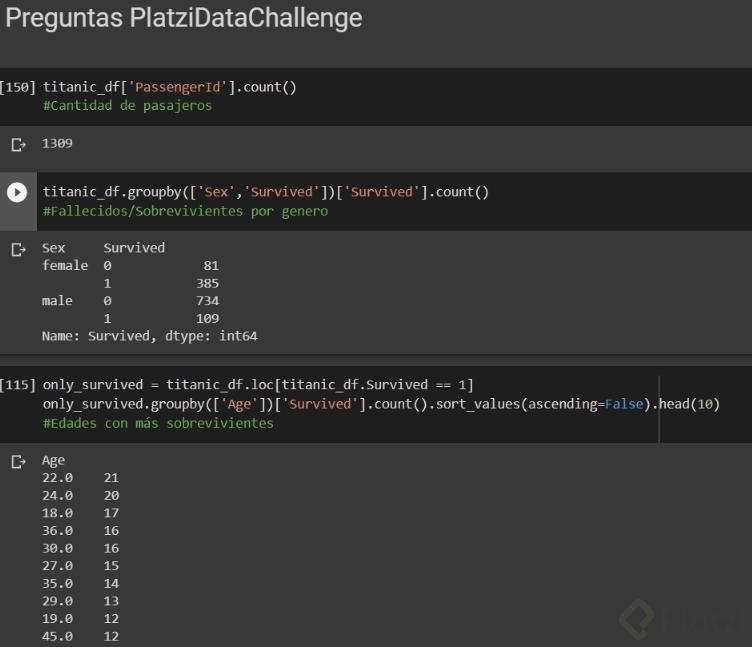The height and width of the screenshot is (647, 752).
Task: Click count 15 for age 27.0
Action: tap(111, 566)
